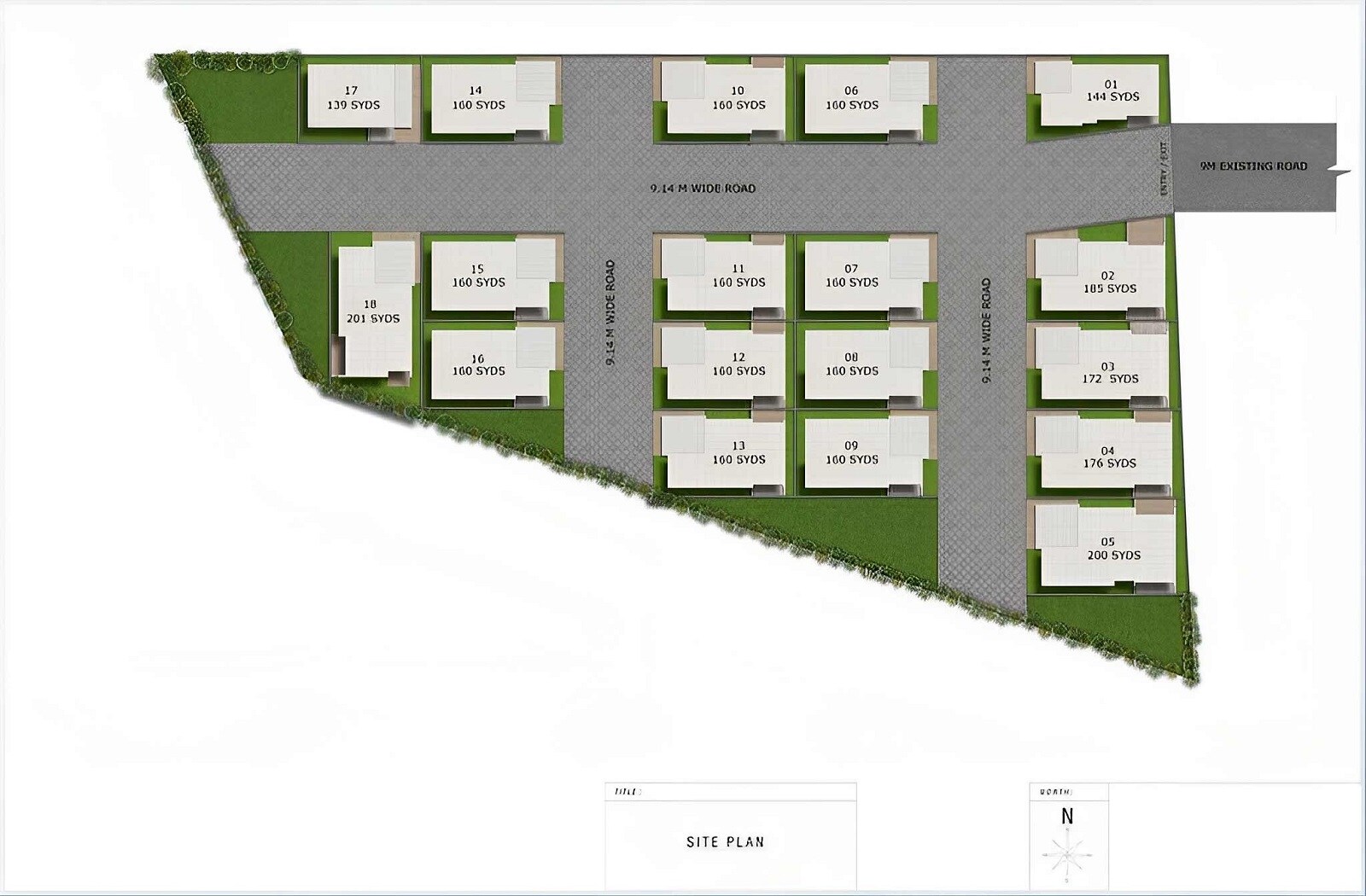
Task: Select plot 16 labeled 160 SYDS
Action: pyautogui.click(x=478, y=363)
